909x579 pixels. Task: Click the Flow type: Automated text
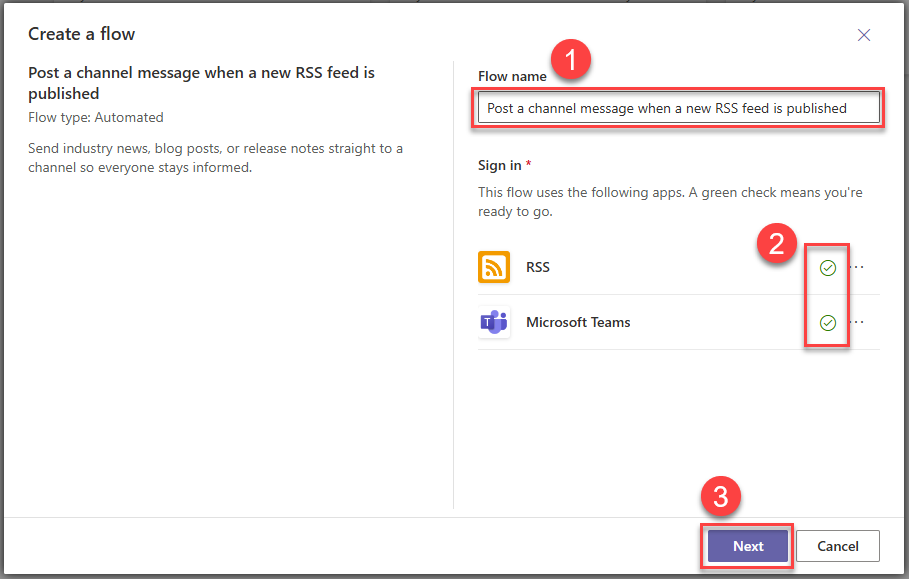pyautogui.click(x=96, y=117)
